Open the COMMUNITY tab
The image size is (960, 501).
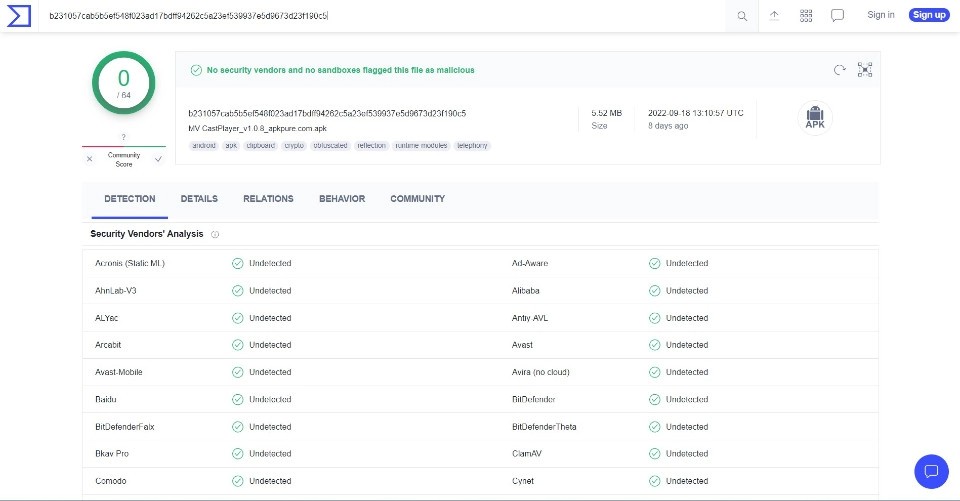pyautogui.click(x=418, y=199)
